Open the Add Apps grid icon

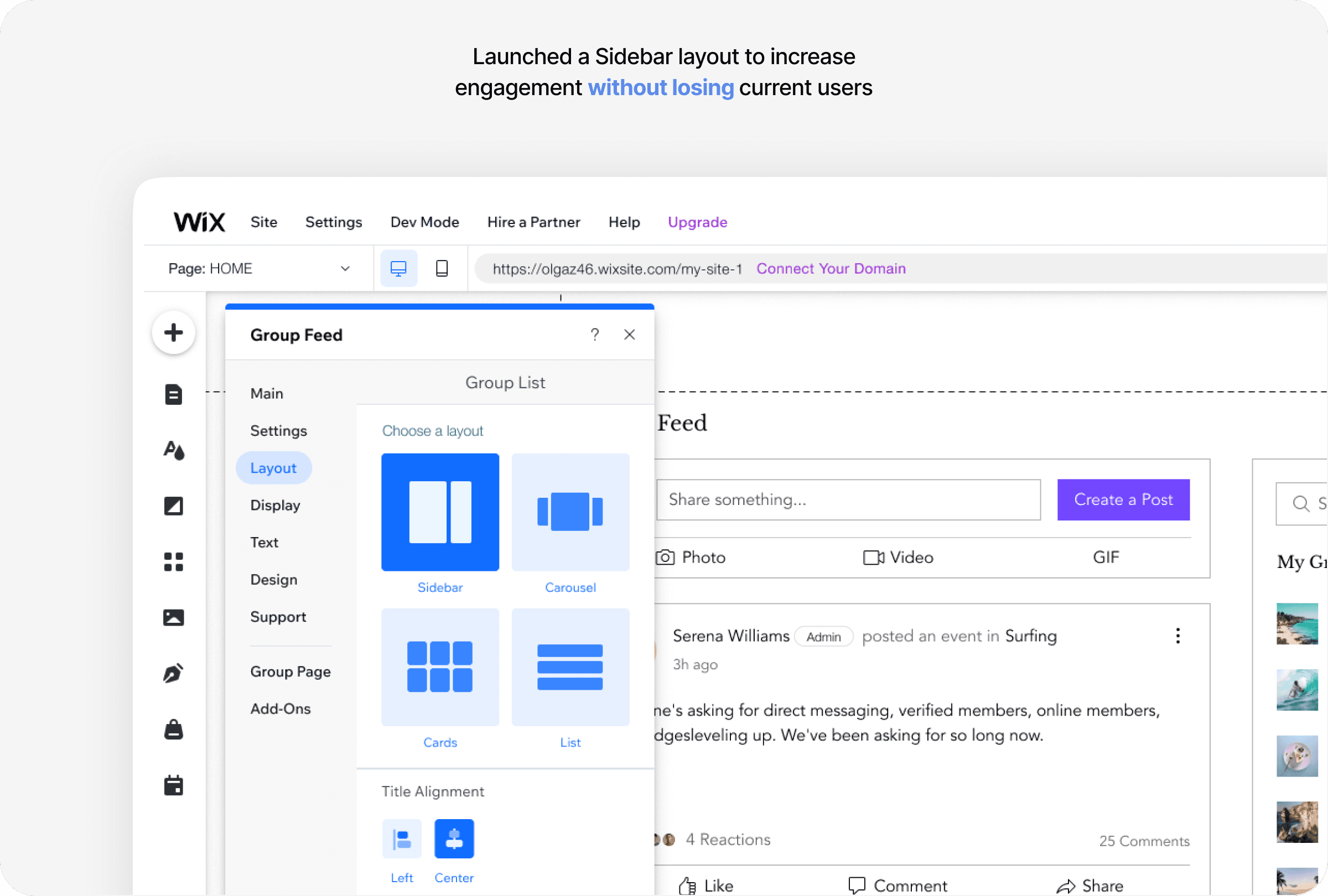click(173, 562)
